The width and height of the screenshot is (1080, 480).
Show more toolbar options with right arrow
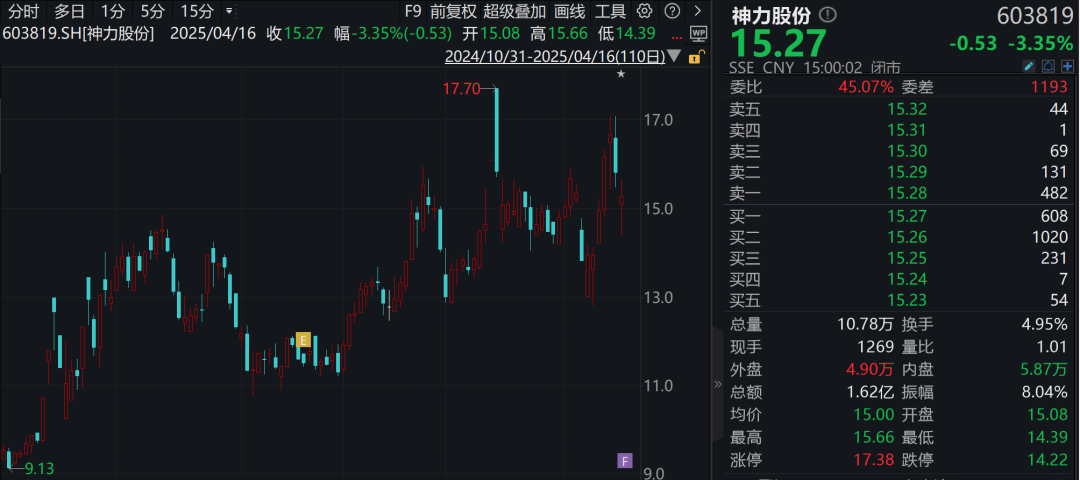click(x=698, y=11)
